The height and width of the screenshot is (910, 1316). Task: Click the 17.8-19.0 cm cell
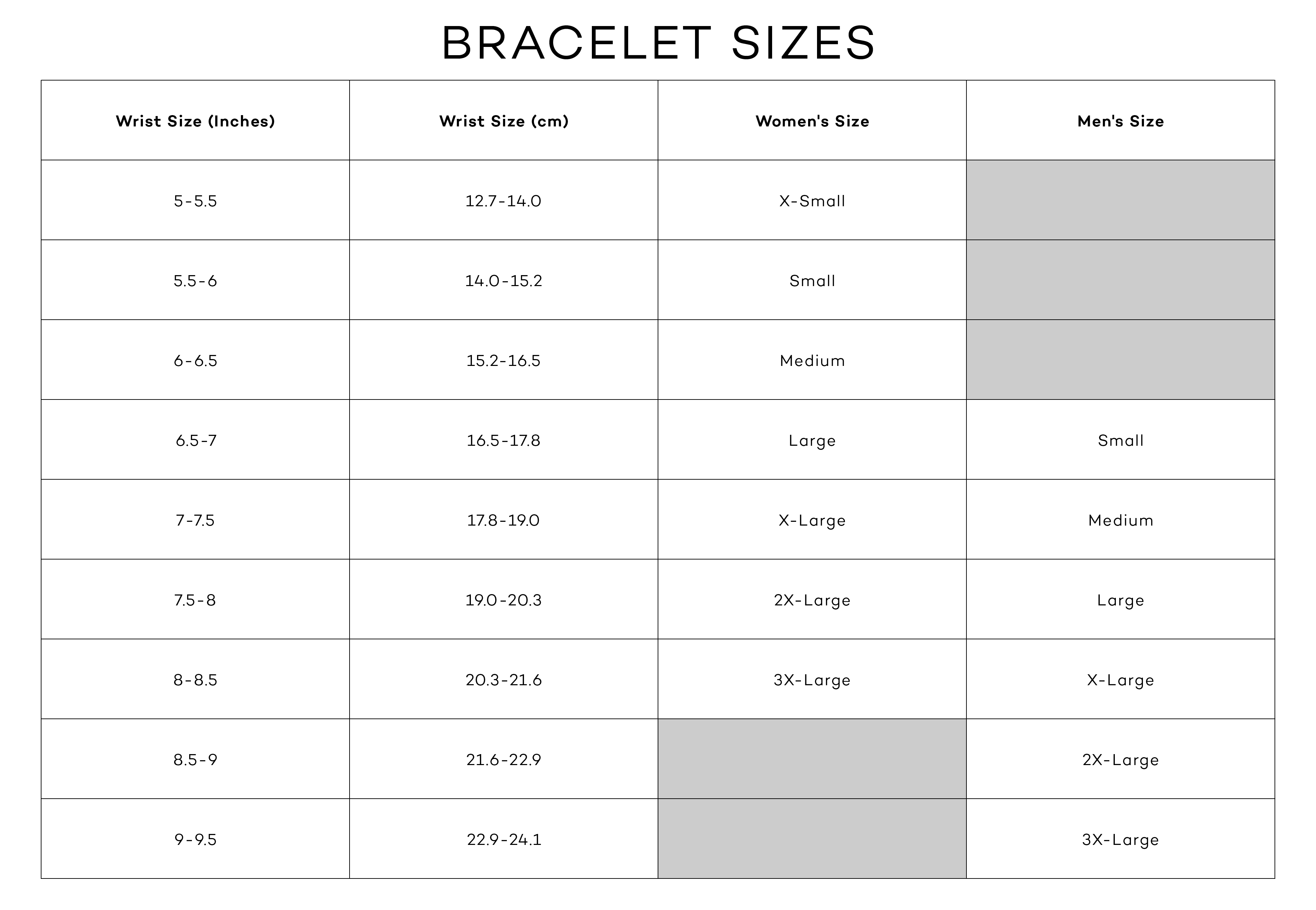pyautogui.click(x=503, y=520)
